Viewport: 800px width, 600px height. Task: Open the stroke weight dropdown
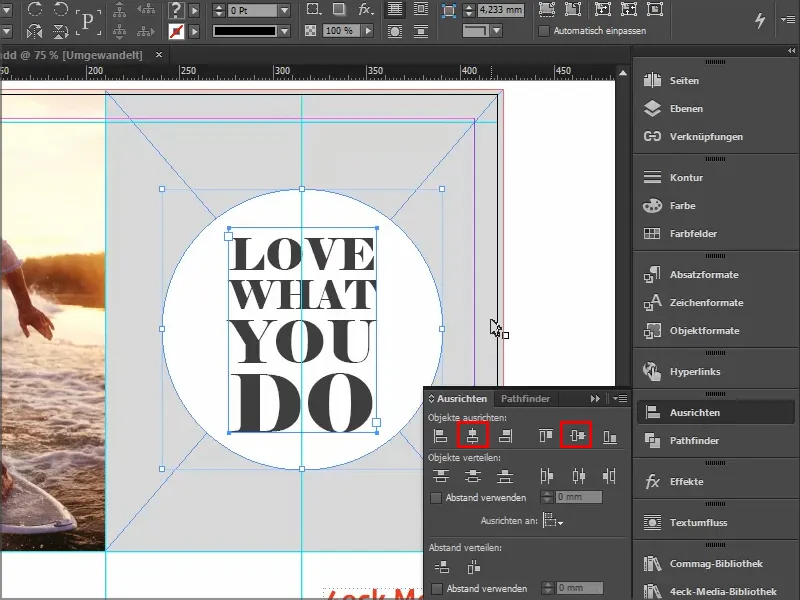284,12
